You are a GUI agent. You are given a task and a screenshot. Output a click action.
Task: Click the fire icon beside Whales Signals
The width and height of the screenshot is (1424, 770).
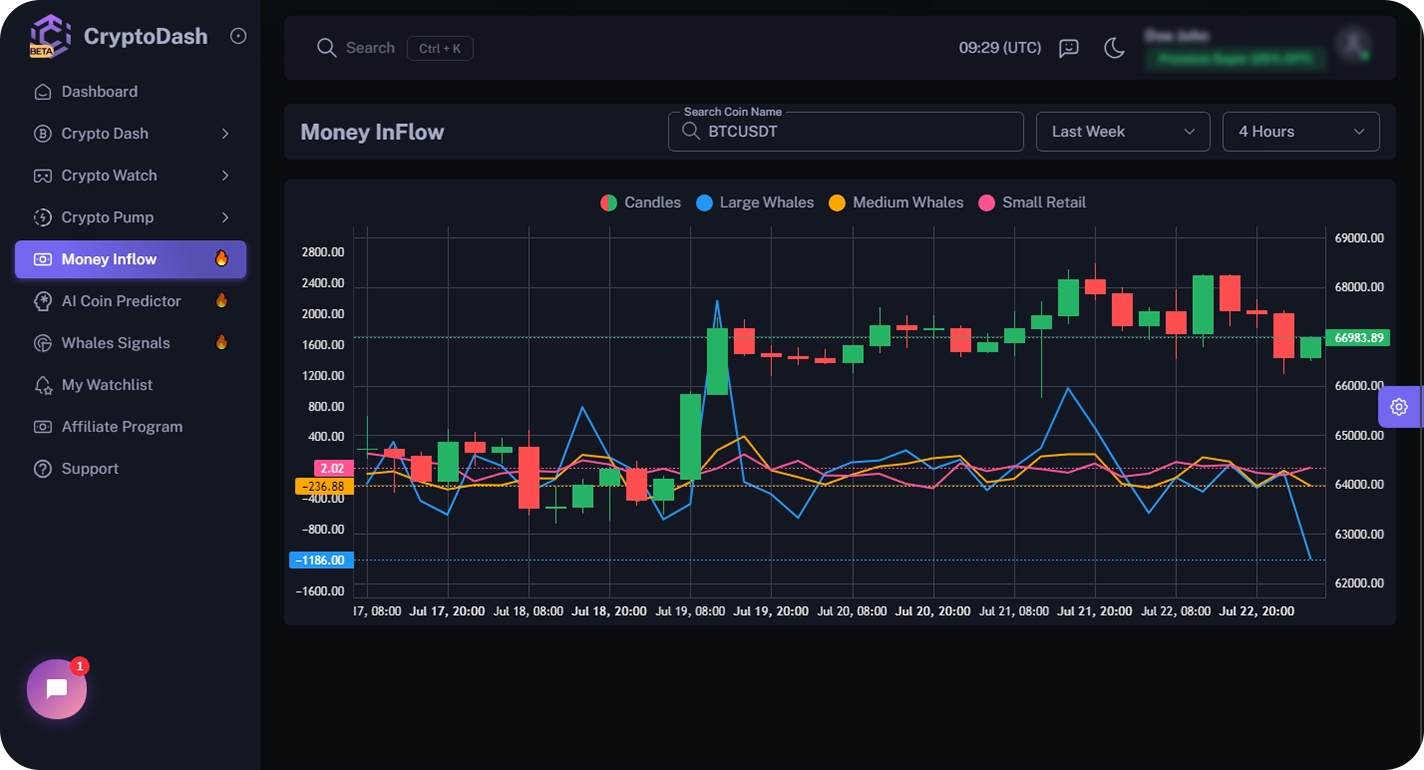click(222, 342)
